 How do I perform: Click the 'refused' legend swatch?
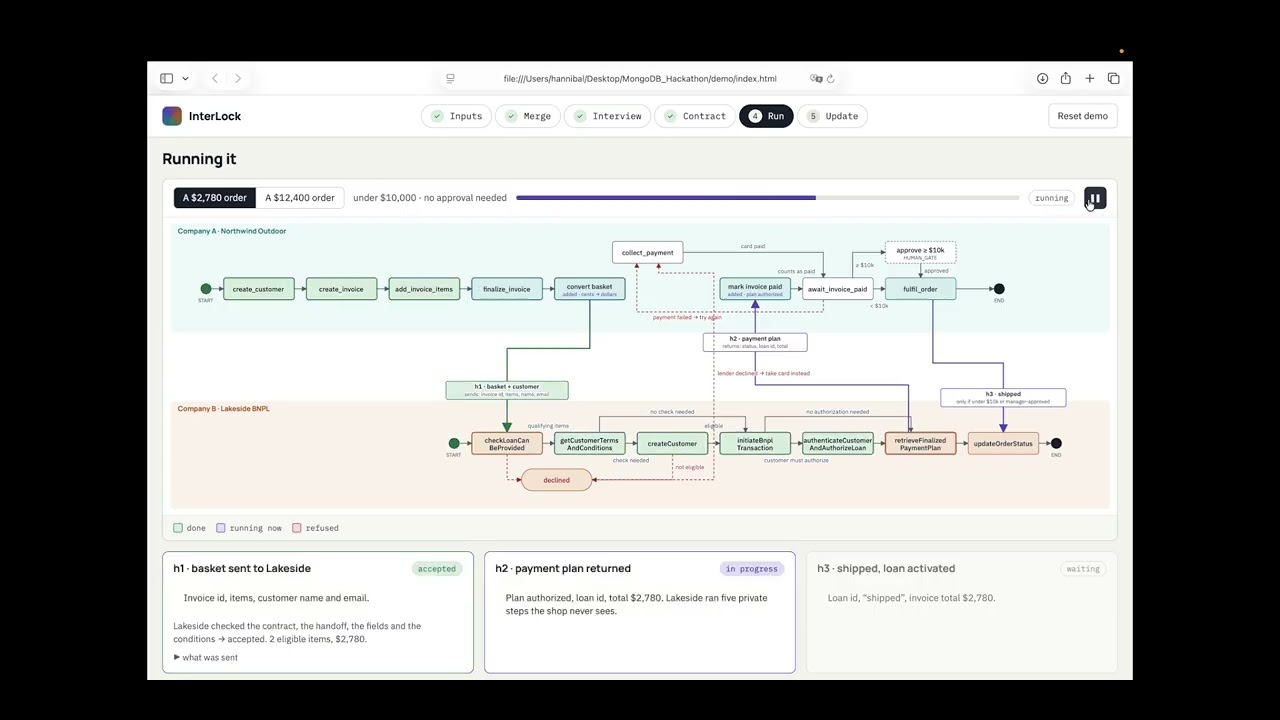coord(297,528)
